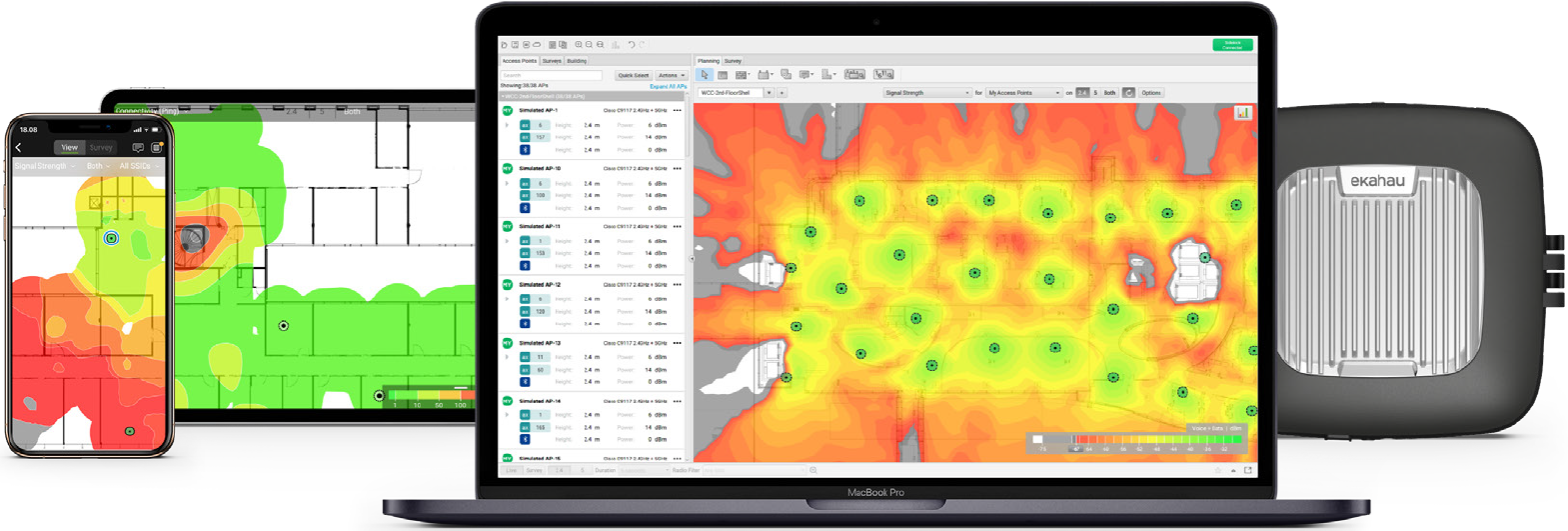The image size is (1568, 531).
Task: Switch to the Survey tab on laptop
Action: coord(733,61)
